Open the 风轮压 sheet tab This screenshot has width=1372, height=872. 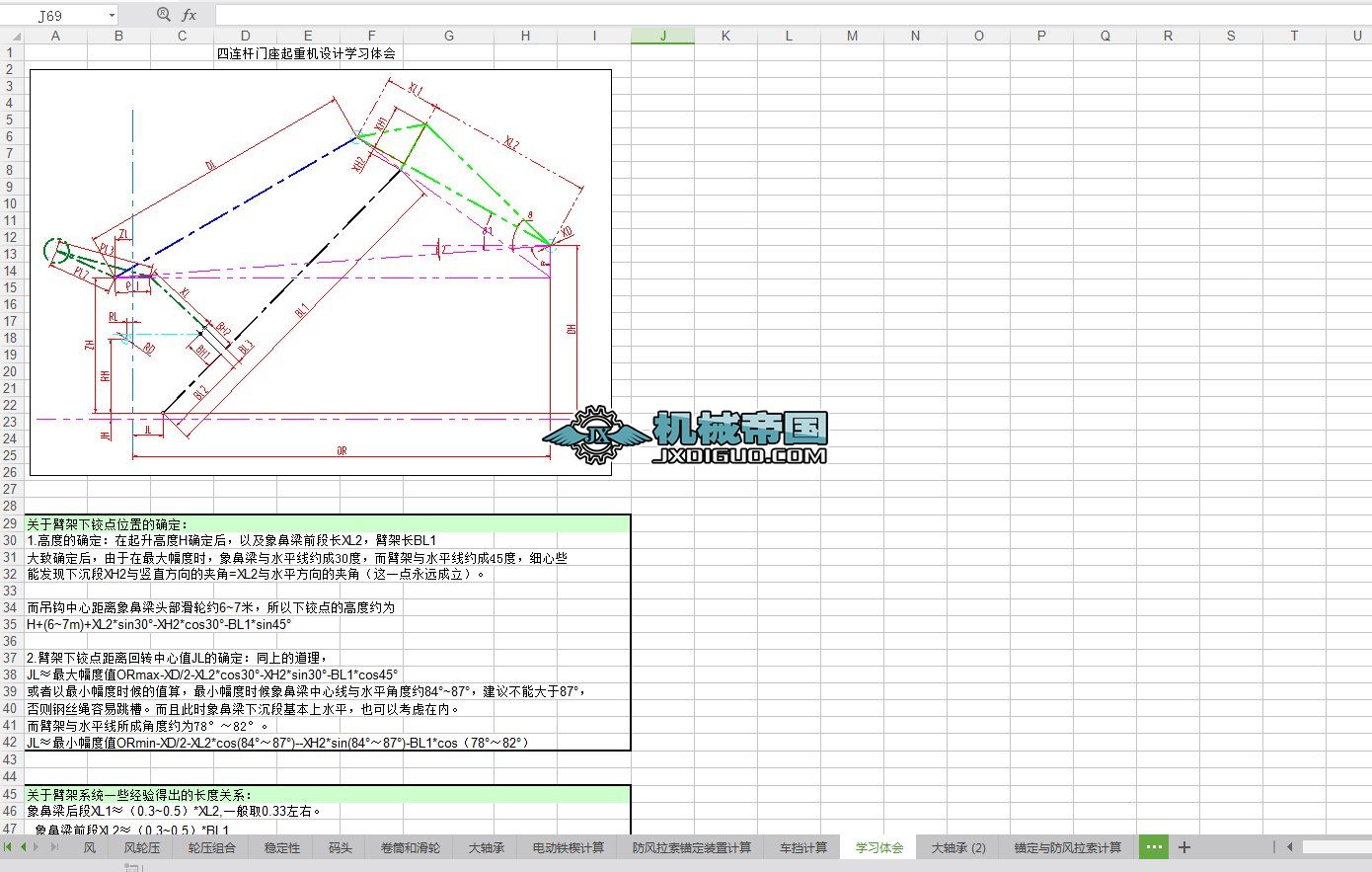[x=142, y=847]
